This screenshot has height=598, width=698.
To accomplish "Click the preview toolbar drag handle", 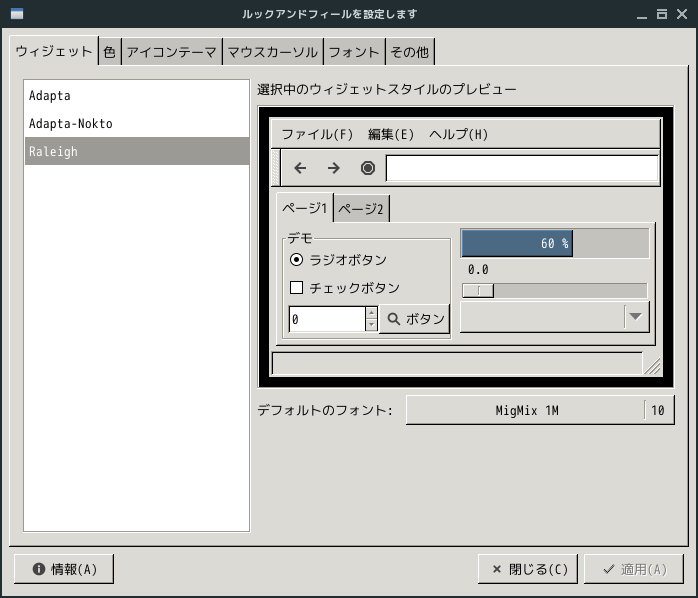I will [276, 167].
